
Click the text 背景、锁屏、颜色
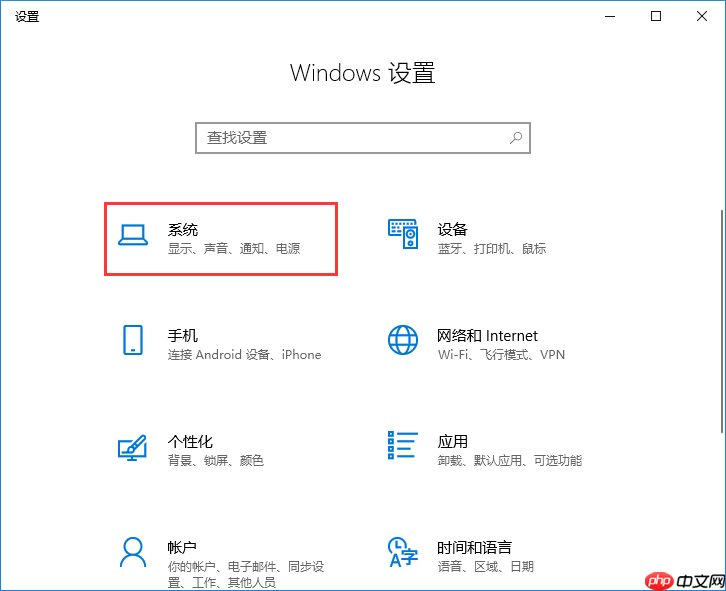pyautogui.click(x=216, y=461)
